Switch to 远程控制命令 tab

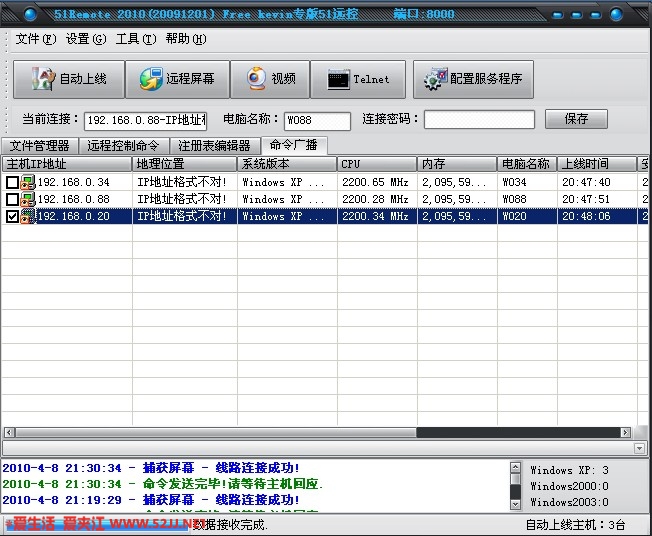pos(122,146)
